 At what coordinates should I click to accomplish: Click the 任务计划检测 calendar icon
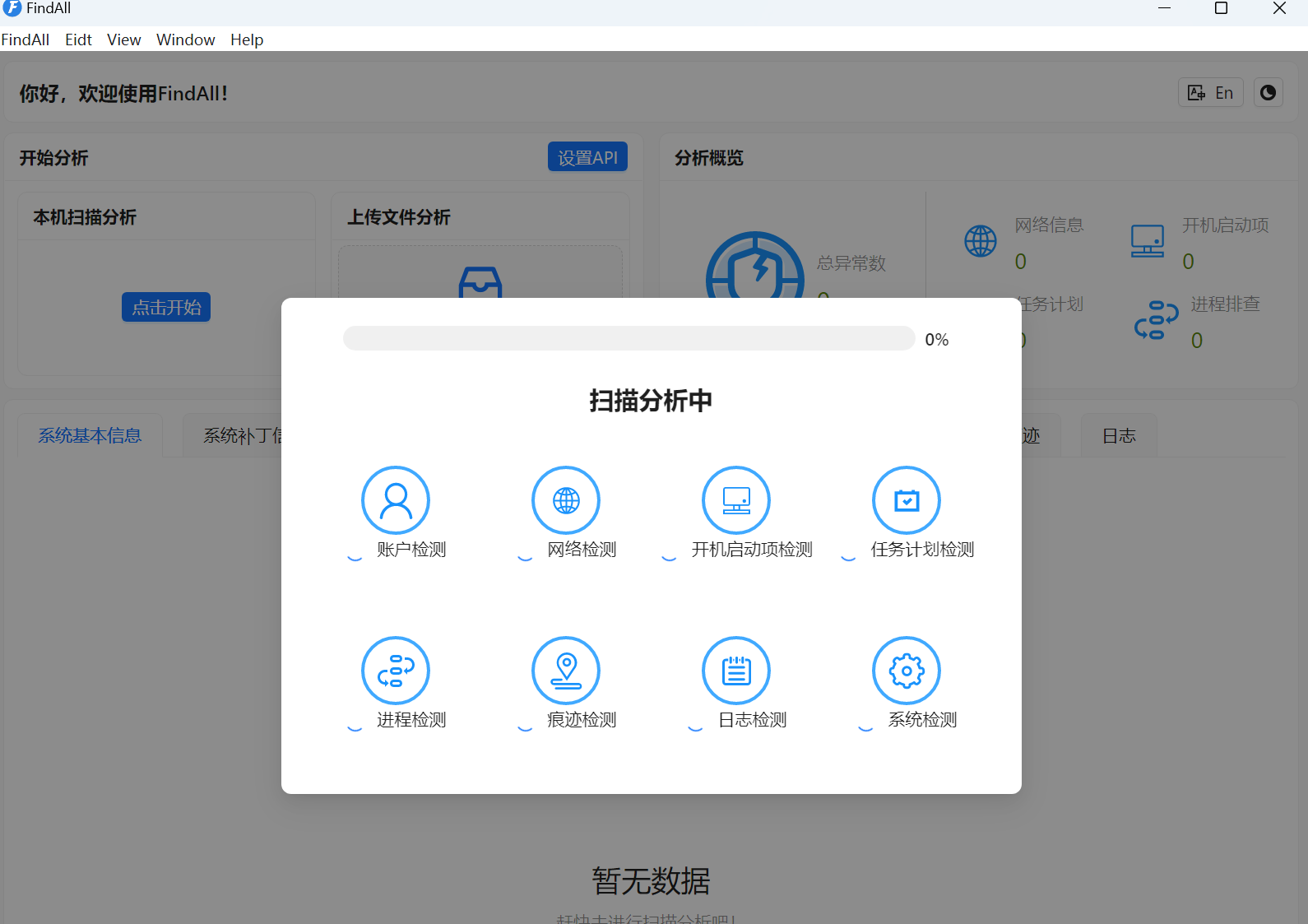(907, 500)
